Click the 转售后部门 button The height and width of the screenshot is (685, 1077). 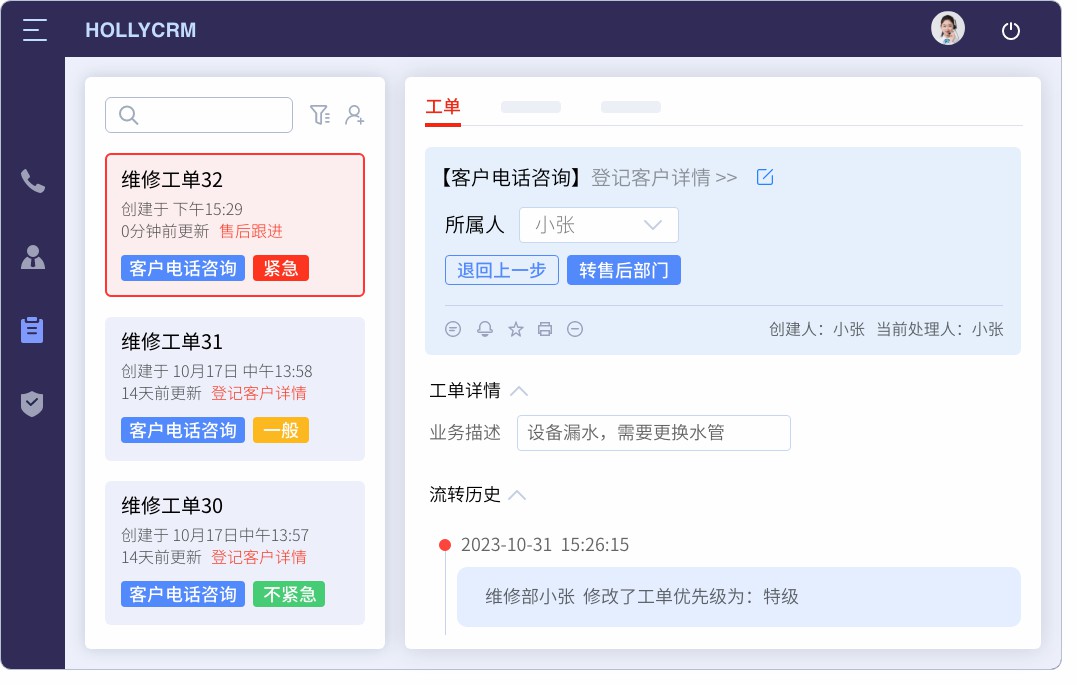coord(623,270)
